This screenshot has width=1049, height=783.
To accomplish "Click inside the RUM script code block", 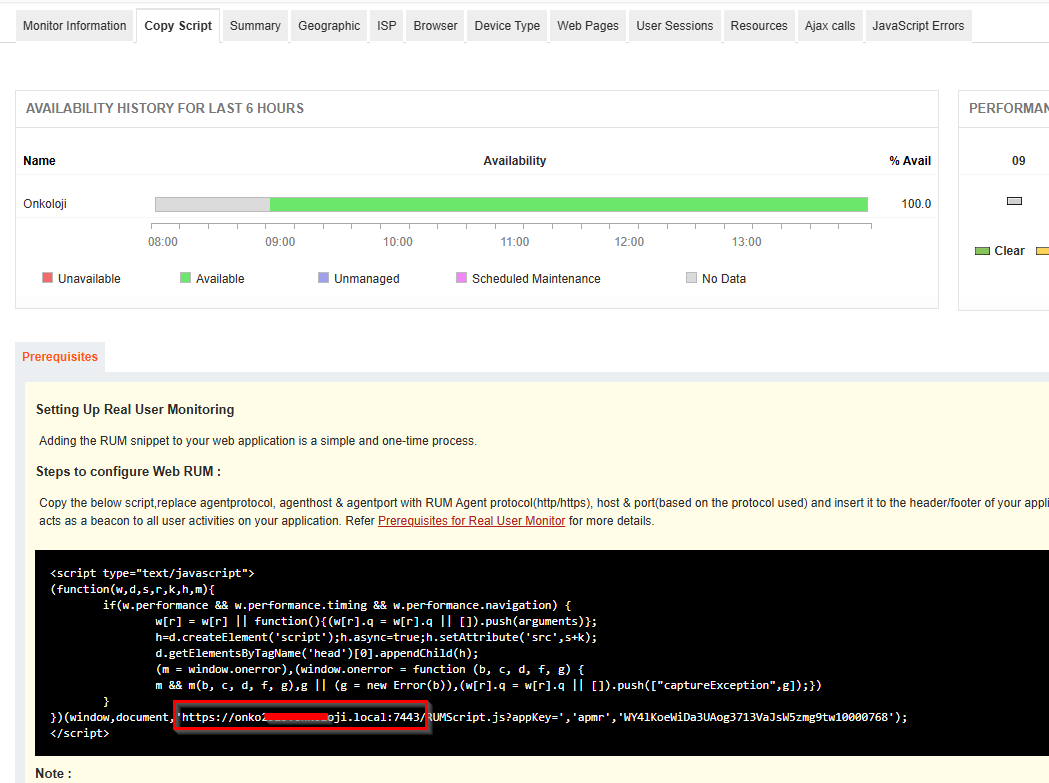I will click(542, 652).
